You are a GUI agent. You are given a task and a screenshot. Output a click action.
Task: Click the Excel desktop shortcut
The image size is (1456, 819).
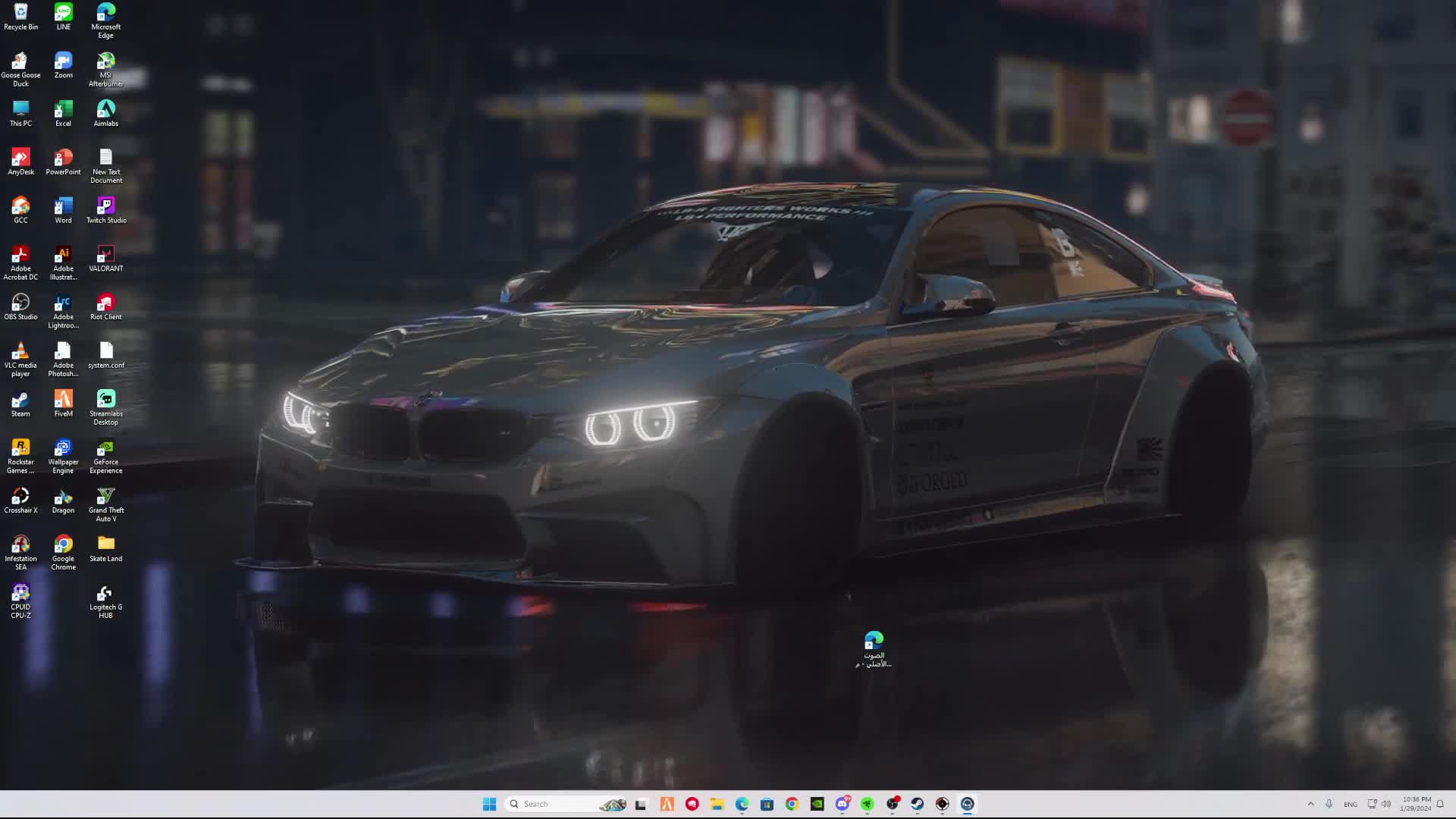pos(63,114)
